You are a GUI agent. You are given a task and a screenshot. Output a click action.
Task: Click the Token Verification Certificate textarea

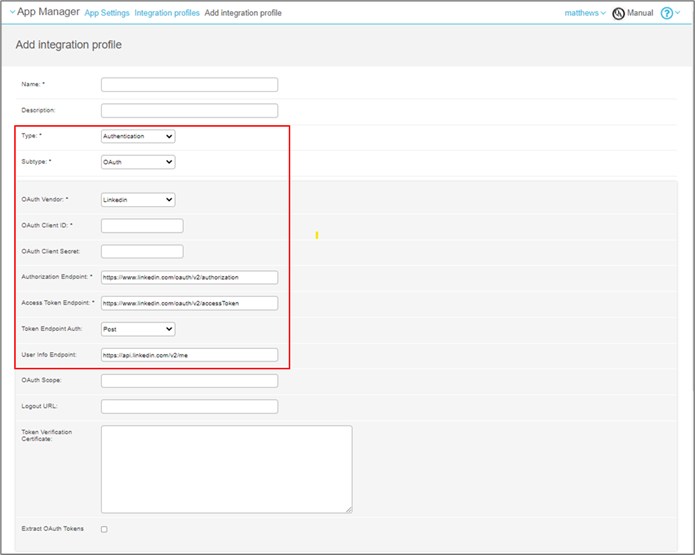(x=226, y=468)
